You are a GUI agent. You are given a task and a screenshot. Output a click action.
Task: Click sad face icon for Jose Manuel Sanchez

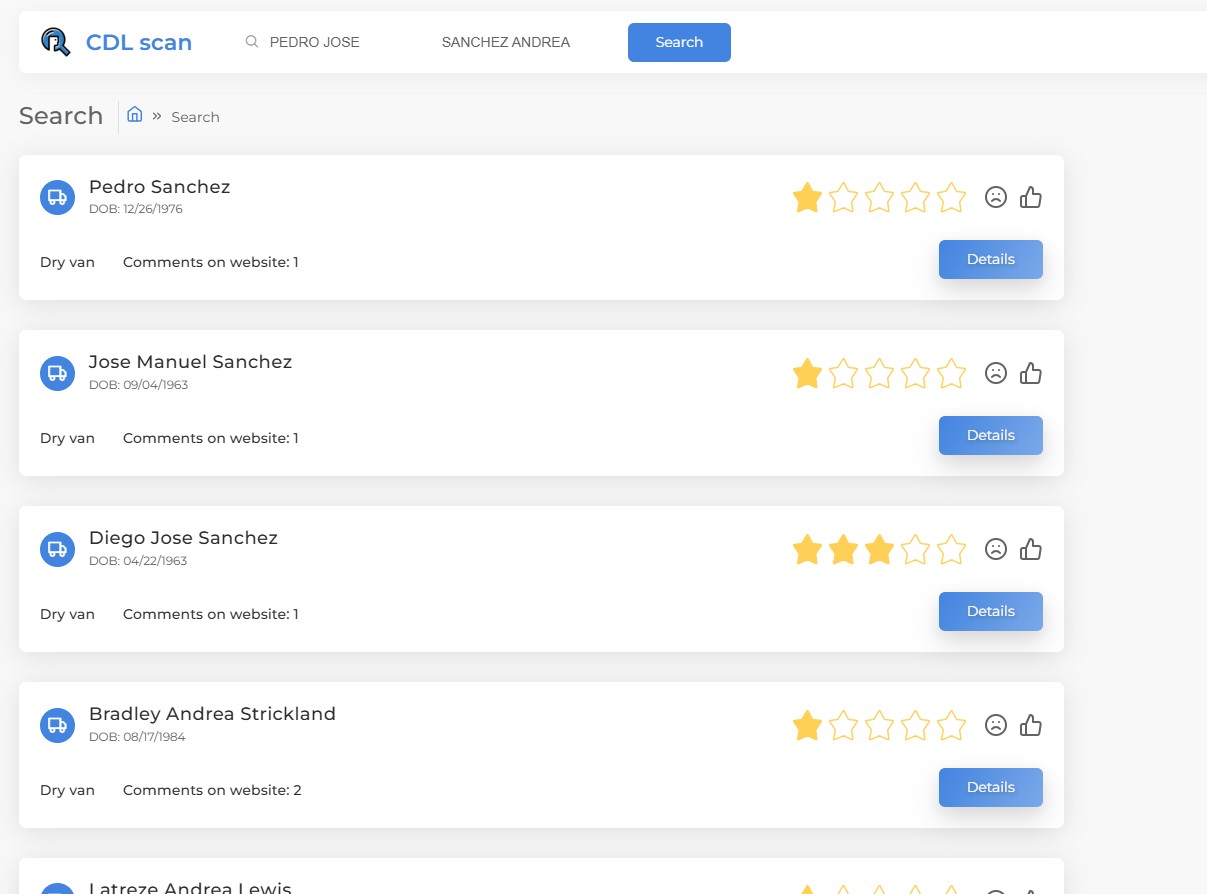[995, 373]
